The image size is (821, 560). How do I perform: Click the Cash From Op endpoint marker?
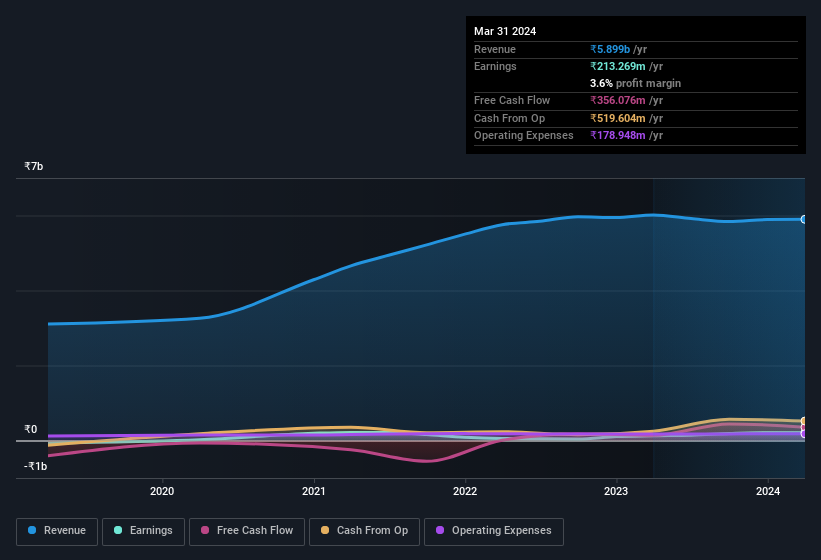click(x=804, y=421)
